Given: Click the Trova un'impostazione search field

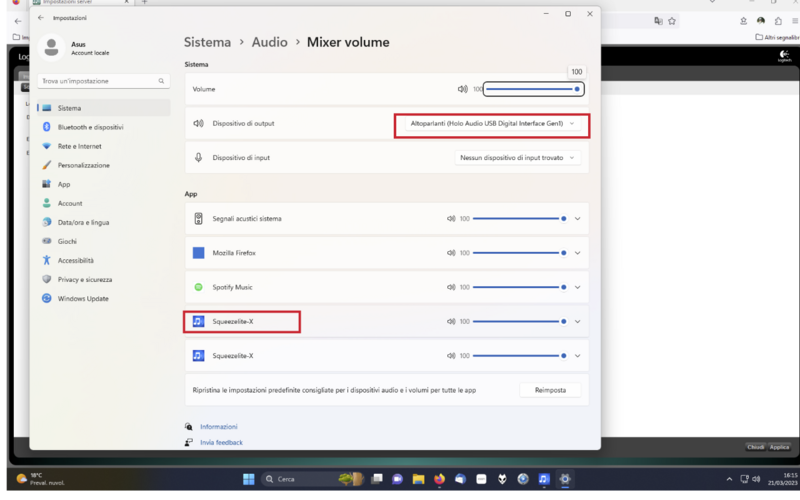Looking at the screenshot, I should [x=95, y=81].
